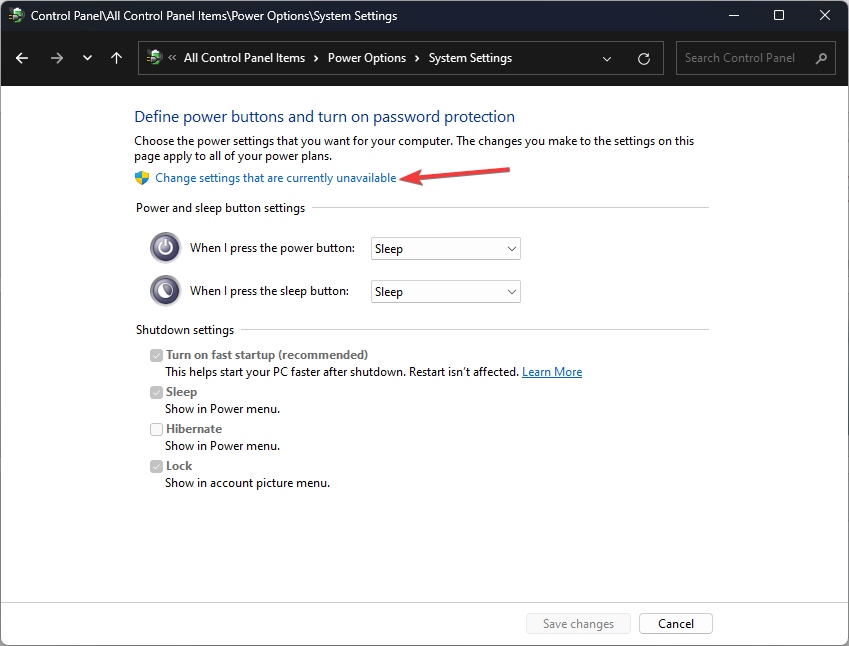Open All Control Panel Items breadcrumb
This screenshot has width=849, height=646.
(x=244, y=58)
